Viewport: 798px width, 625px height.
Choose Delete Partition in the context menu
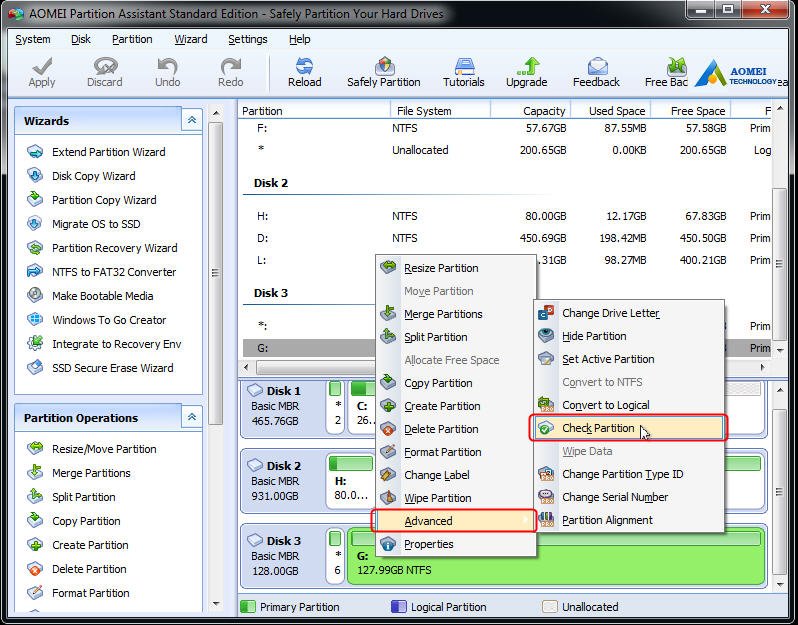click(x=441, y=429)
